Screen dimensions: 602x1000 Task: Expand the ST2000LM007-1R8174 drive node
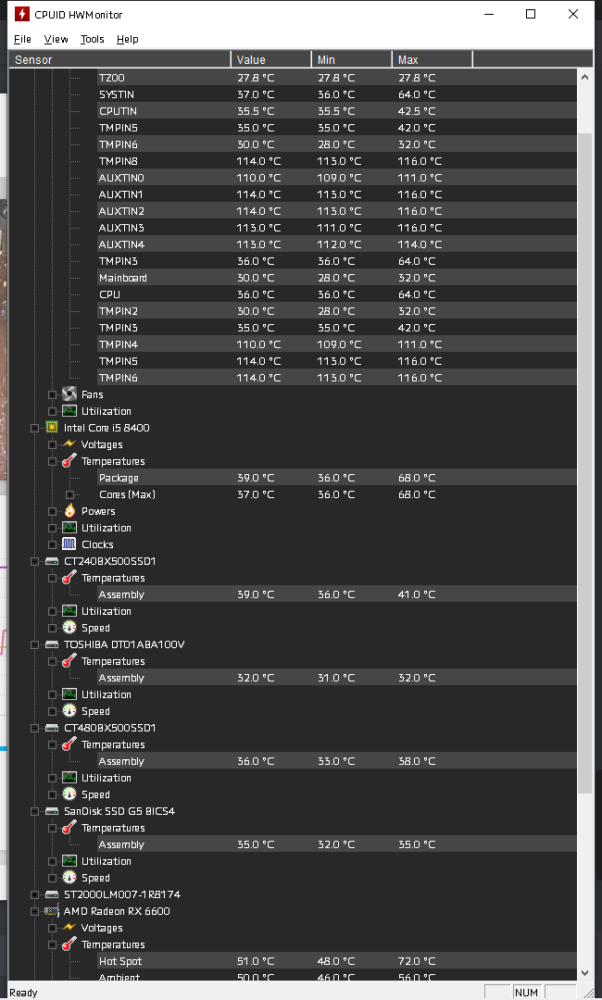point(36,895)
